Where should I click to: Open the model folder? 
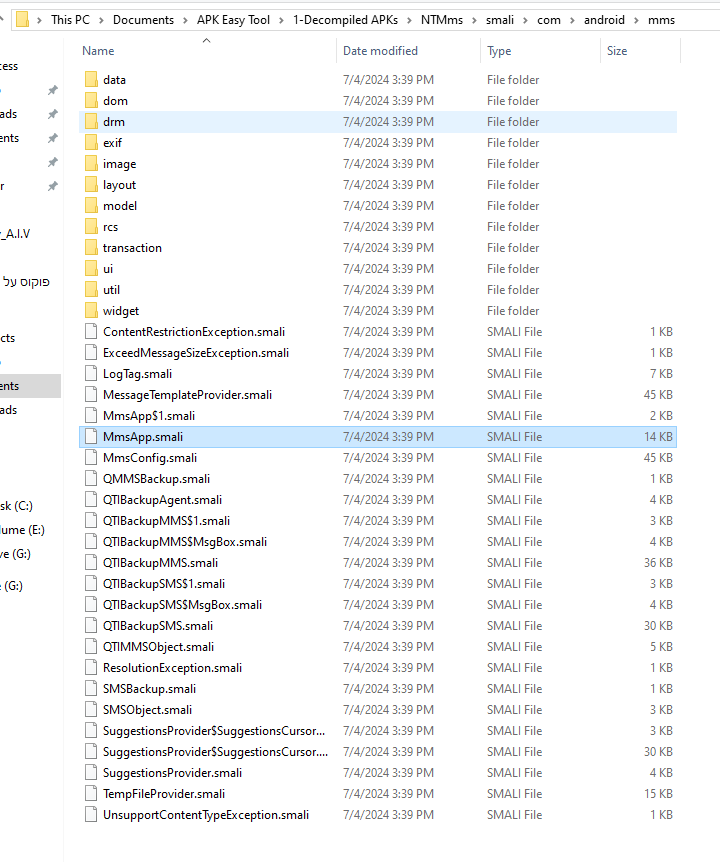tap(120, 206)
